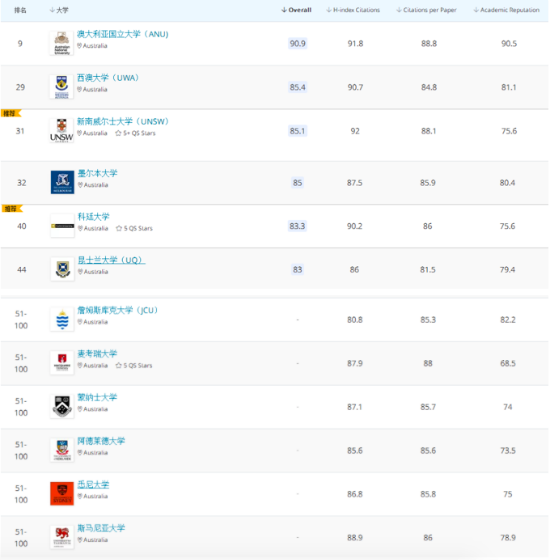Click the 排名 column header
Screen dimensions: 550x560
click(20, 10)
